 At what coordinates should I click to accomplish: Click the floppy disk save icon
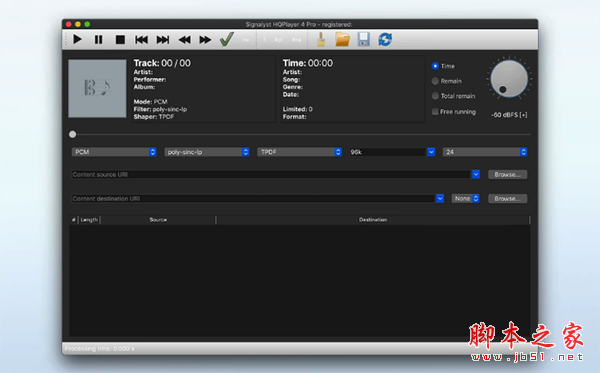[364, 39]
